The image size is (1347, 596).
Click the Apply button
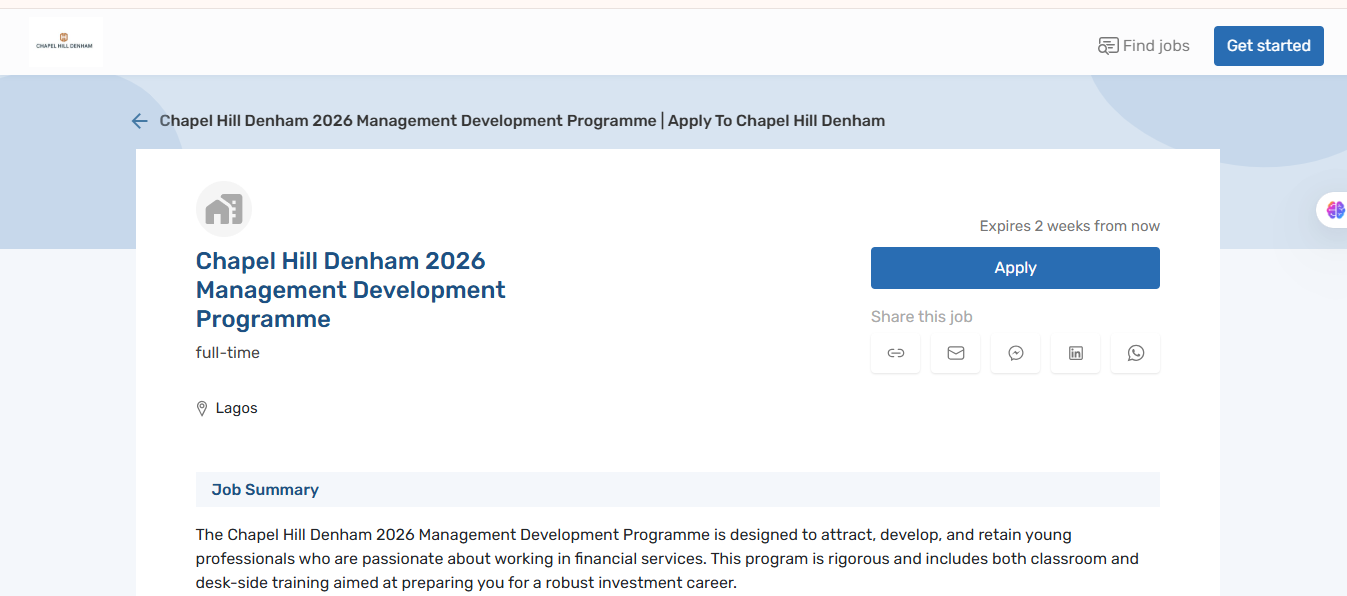[1015, 267]
